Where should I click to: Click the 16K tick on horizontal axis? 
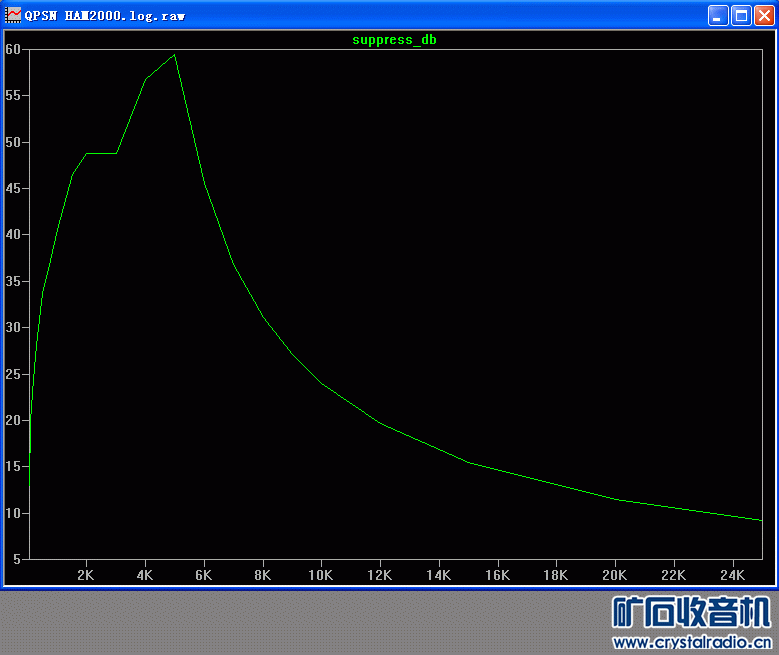[x=497, y=575]
